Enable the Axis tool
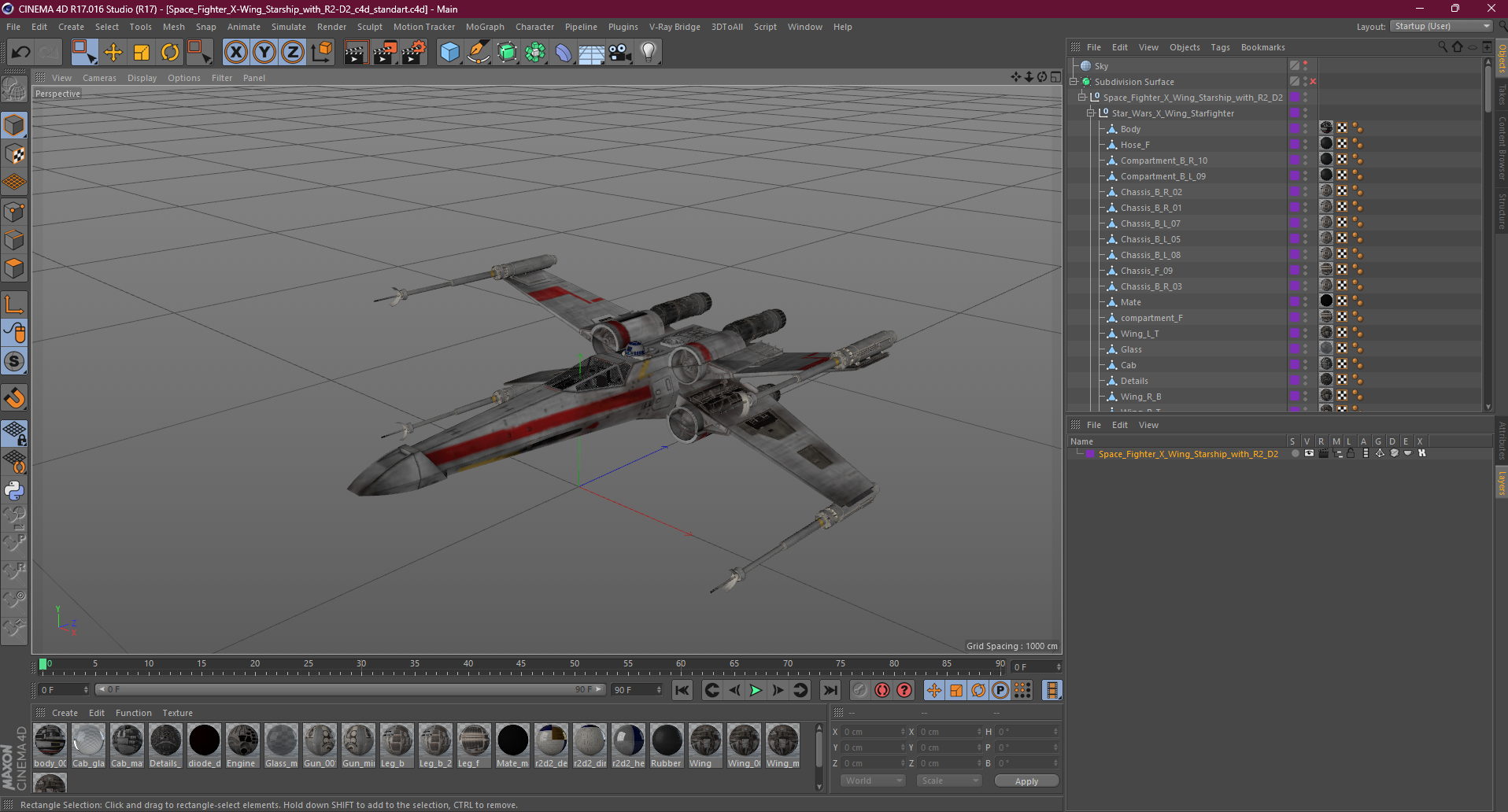This screenshot has width=1508, height=812. pos(14,304)
